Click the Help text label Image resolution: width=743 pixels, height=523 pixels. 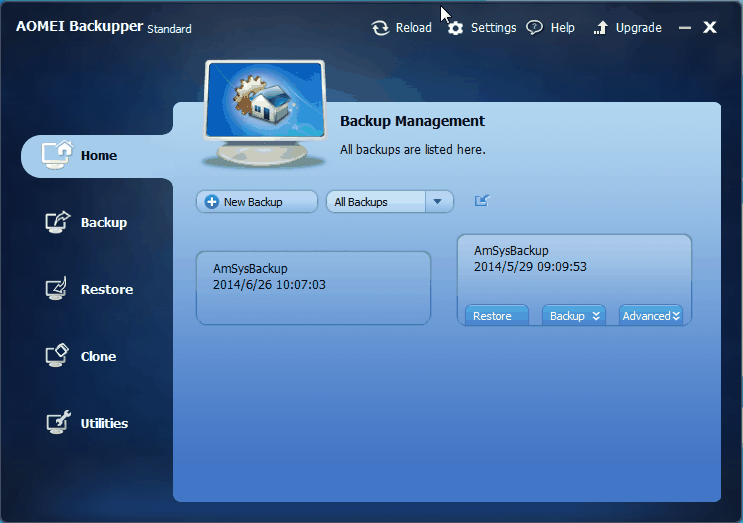[562, 28]
